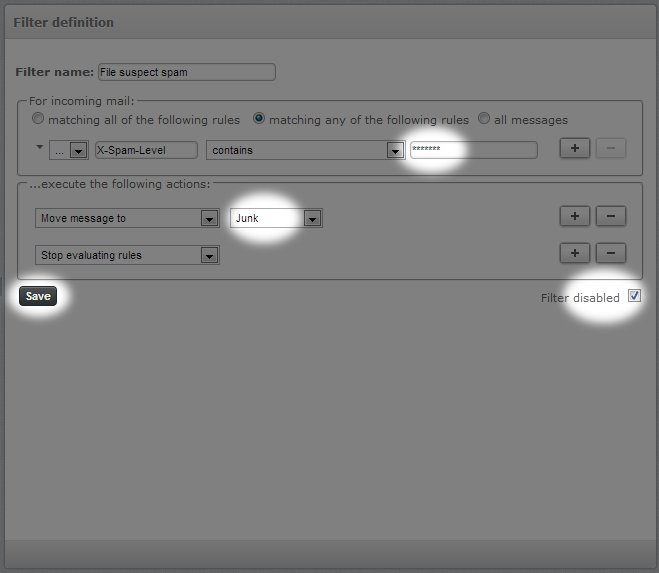Open the Stop evaluating rules dropdown
Image resolution: width=659 pixels, height=573 pixels.
click(x=126, y=255)
